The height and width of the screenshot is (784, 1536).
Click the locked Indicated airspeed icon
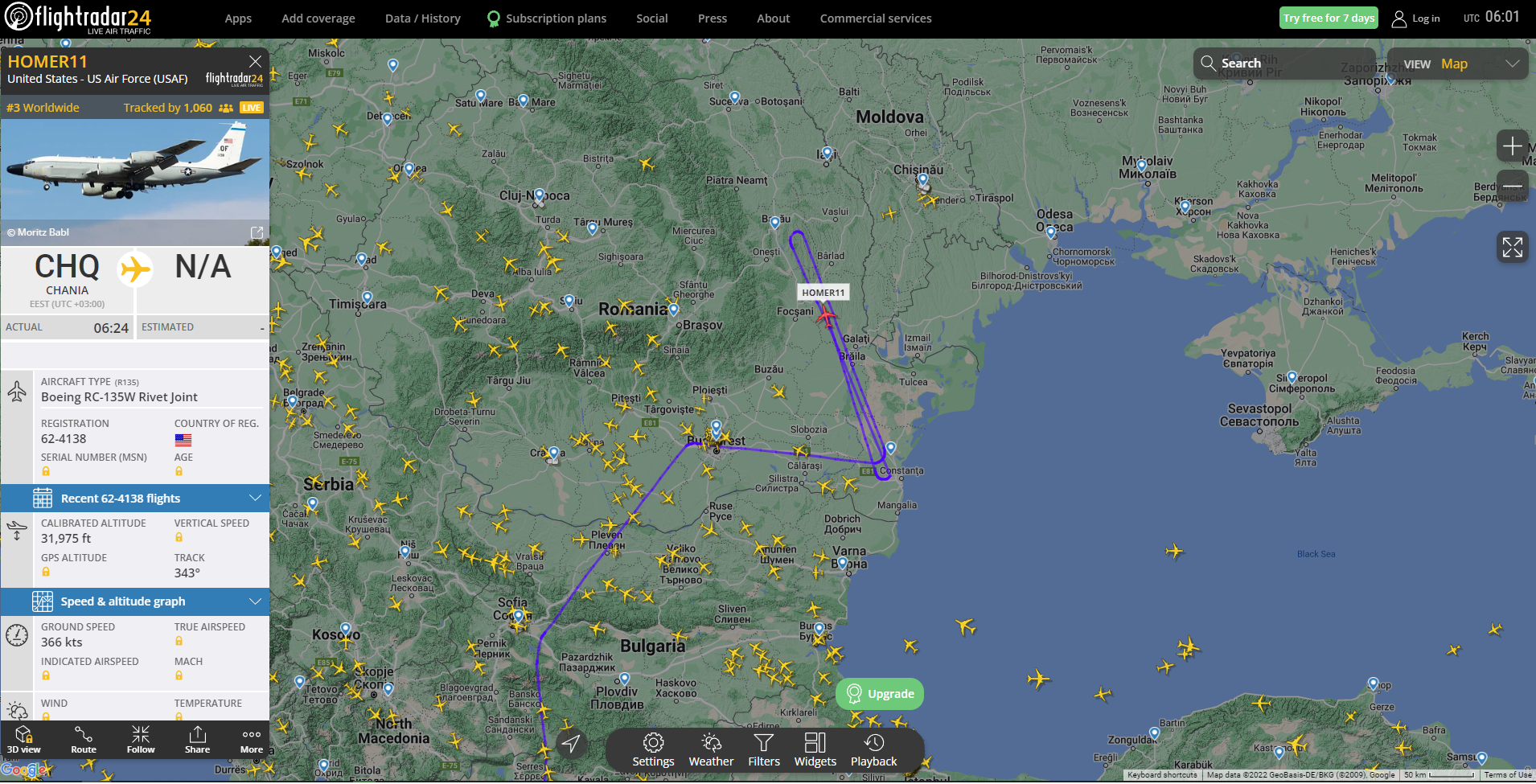[x=46, y=676]
